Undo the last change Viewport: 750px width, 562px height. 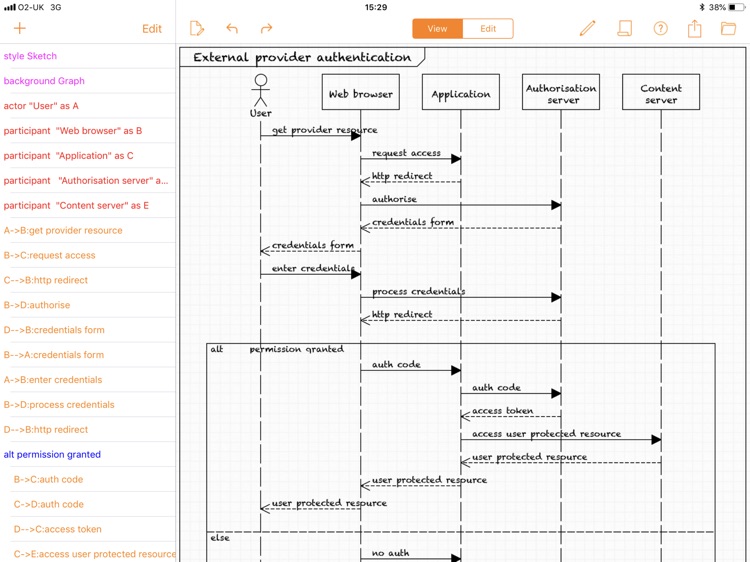232,28
